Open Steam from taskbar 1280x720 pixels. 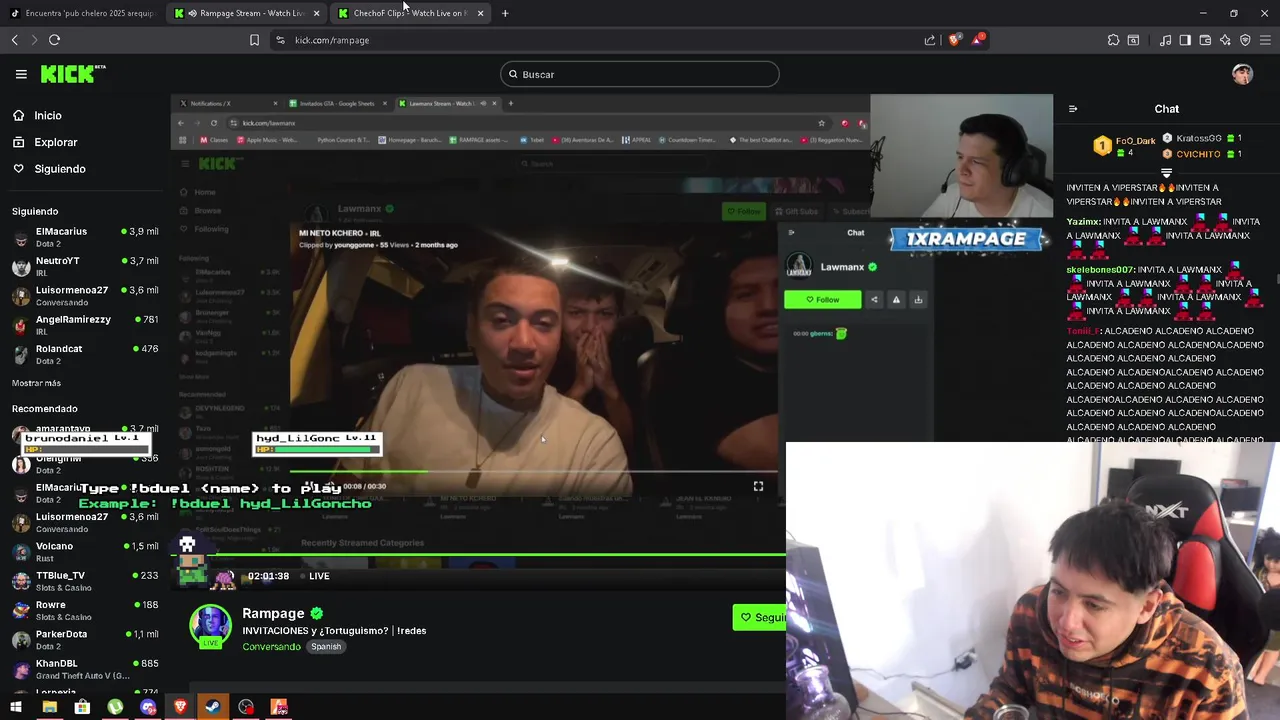coord(213,707)
